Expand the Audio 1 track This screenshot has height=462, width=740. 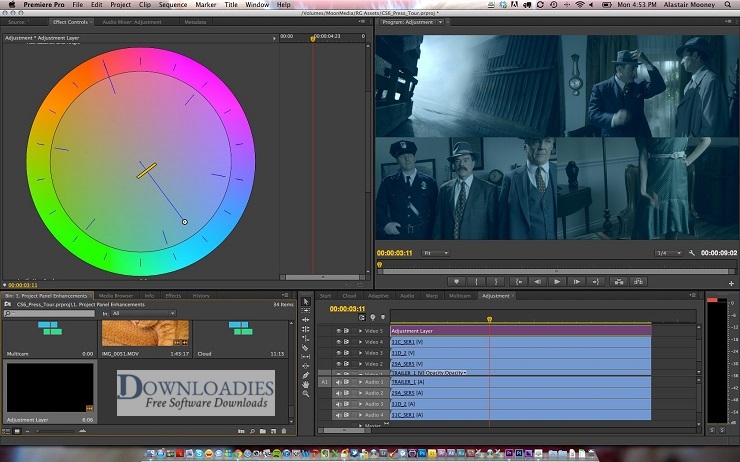click(x=360, y=382)
